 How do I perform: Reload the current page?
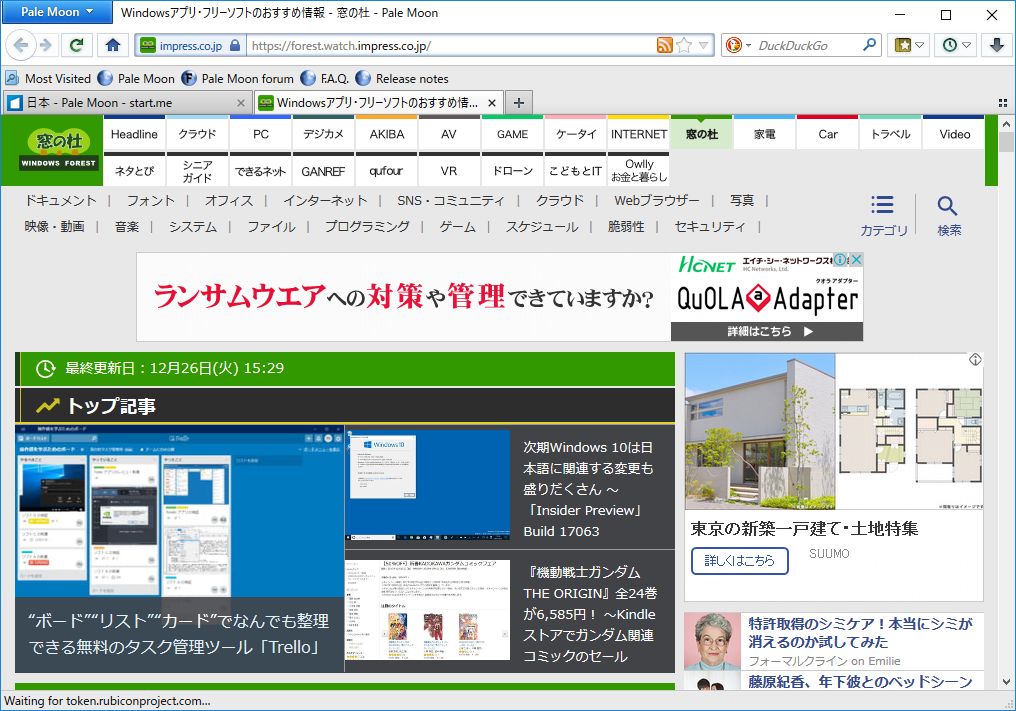(x=76, y=45)
